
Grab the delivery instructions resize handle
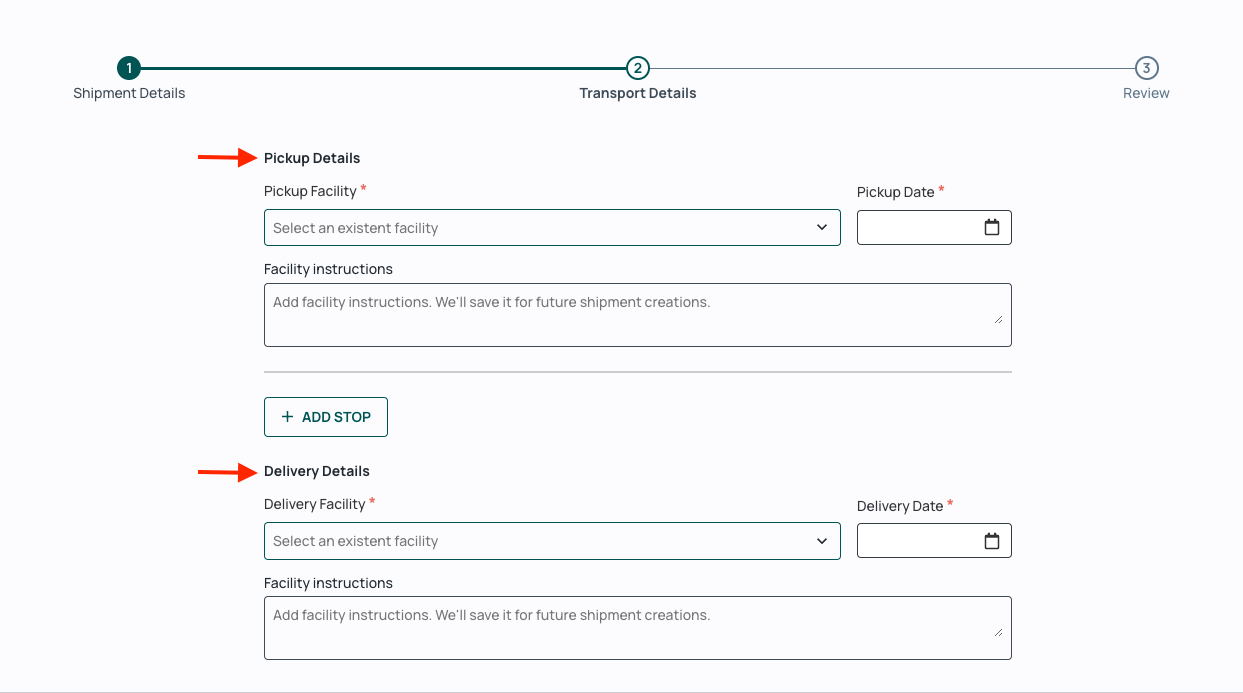[998, 633]
